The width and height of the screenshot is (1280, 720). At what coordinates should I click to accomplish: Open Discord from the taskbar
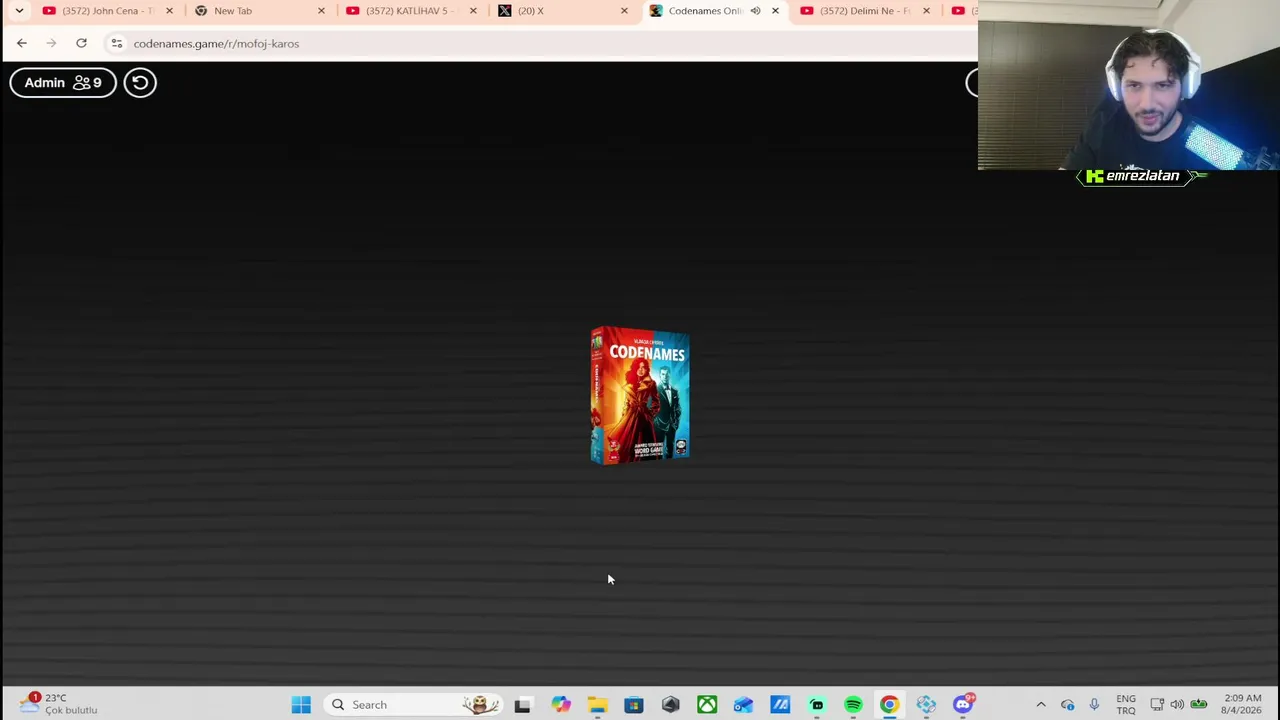(x=963, y=705)
